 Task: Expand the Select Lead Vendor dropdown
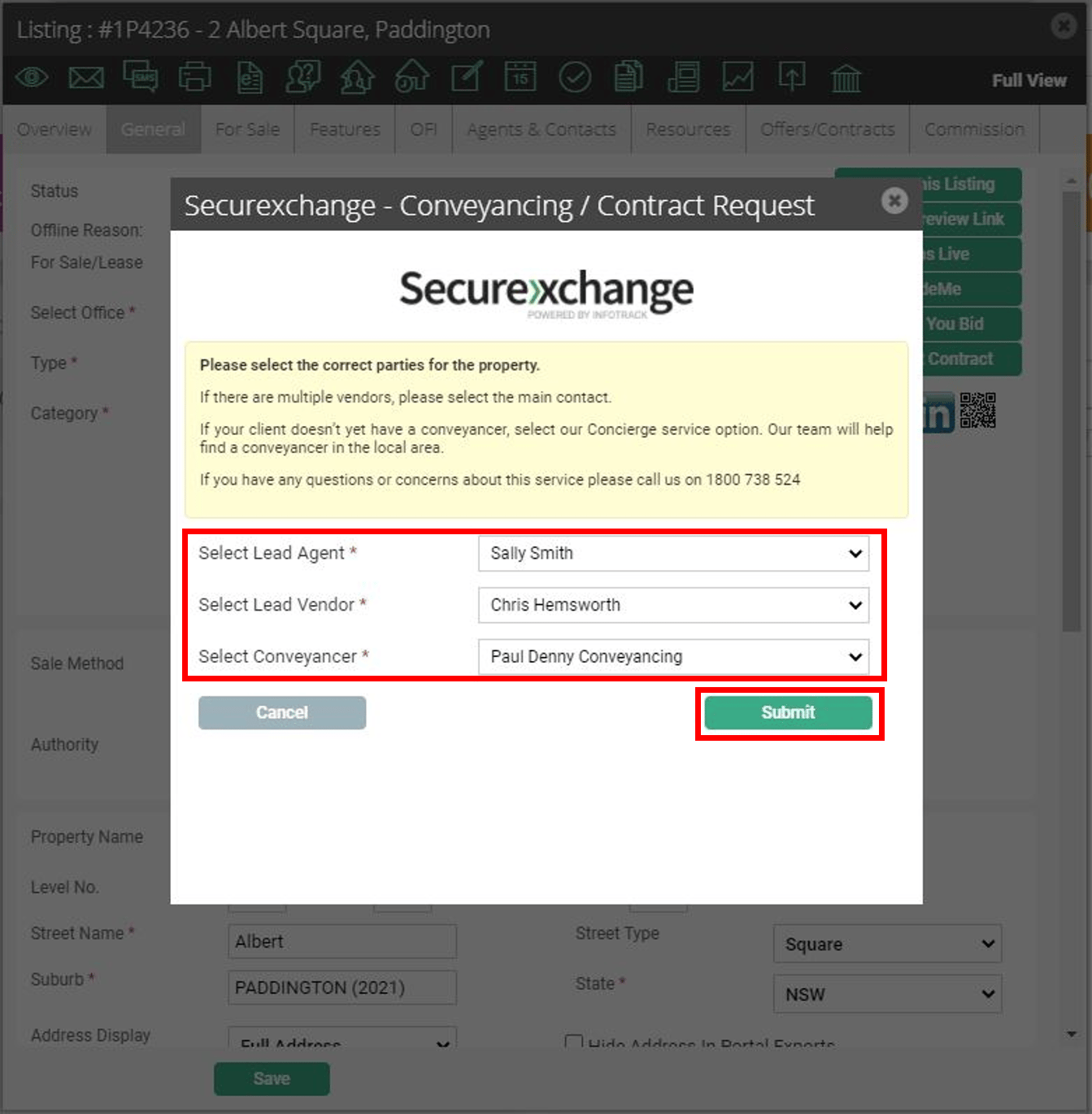pos(673,605)
